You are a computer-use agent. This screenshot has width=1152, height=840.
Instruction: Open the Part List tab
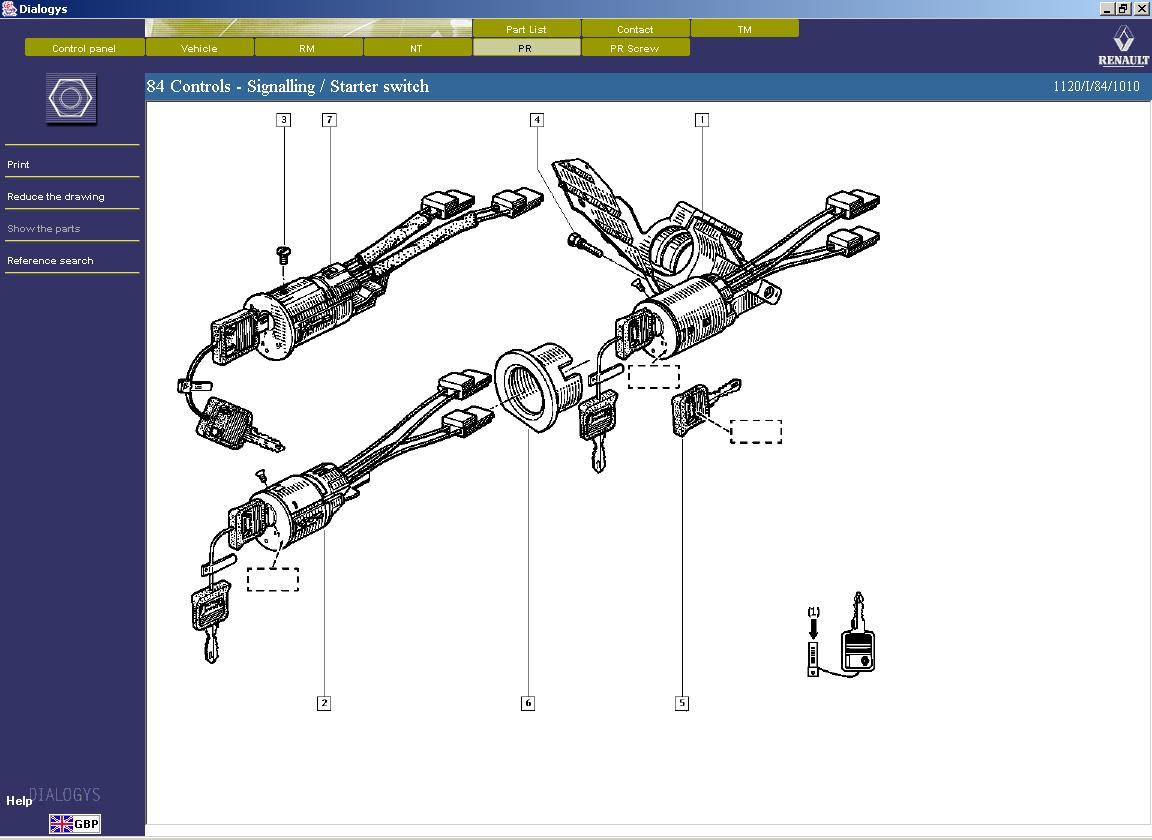526,29
